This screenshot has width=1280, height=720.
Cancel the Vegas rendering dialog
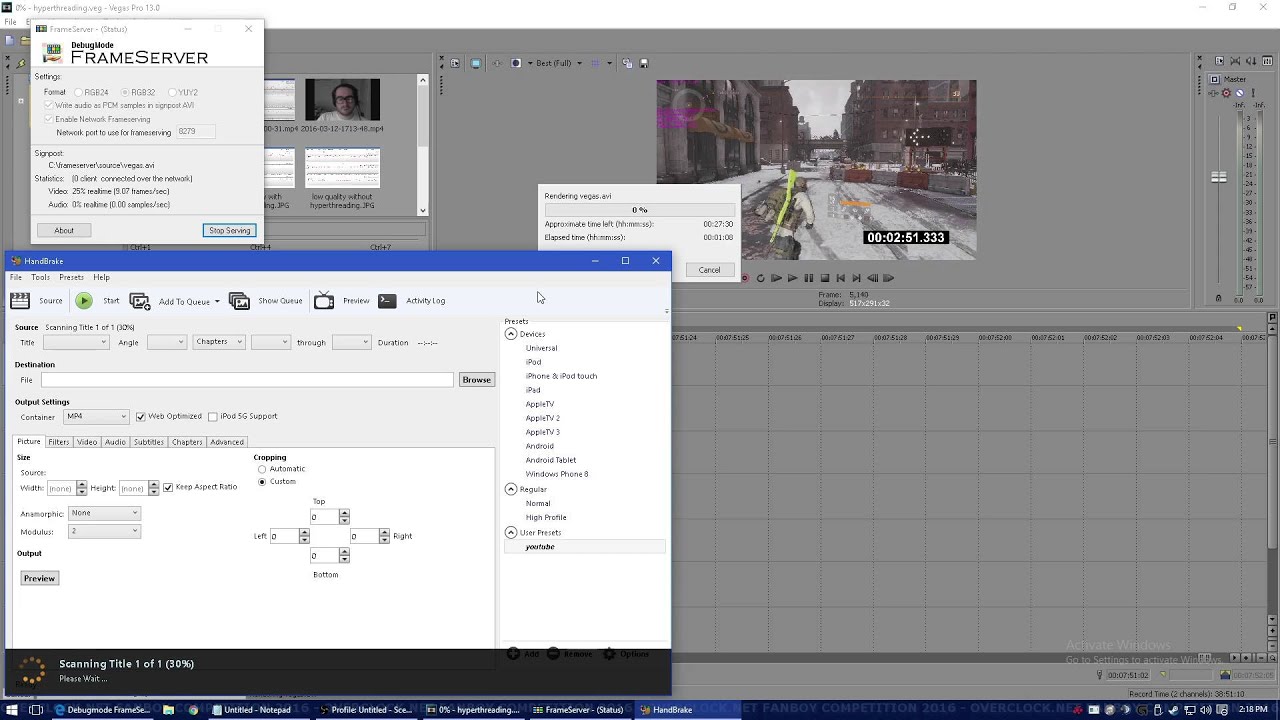click(709, 270)
